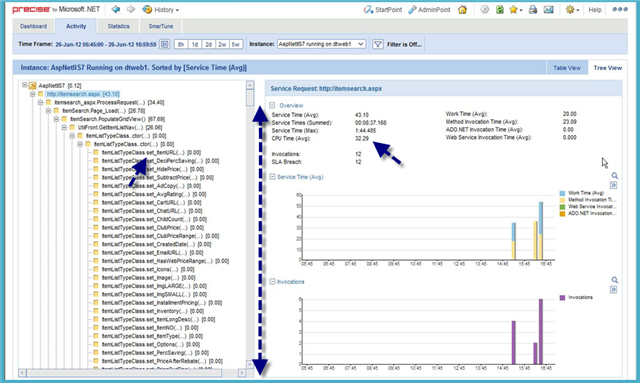
Task: Collapse the AspNetIIS7 root node
Action: tap(24, 85)
